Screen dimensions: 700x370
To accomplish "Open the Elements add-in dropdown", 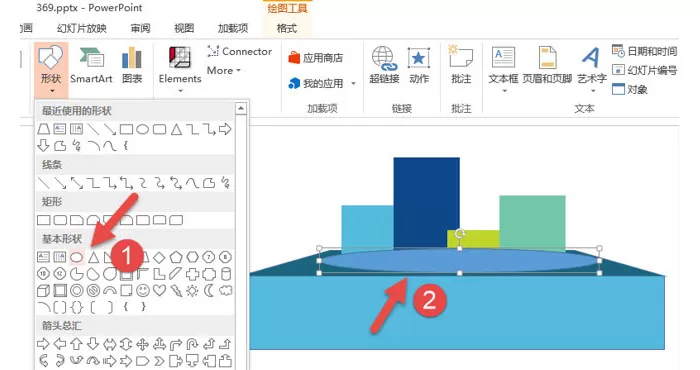I will 180,70.
